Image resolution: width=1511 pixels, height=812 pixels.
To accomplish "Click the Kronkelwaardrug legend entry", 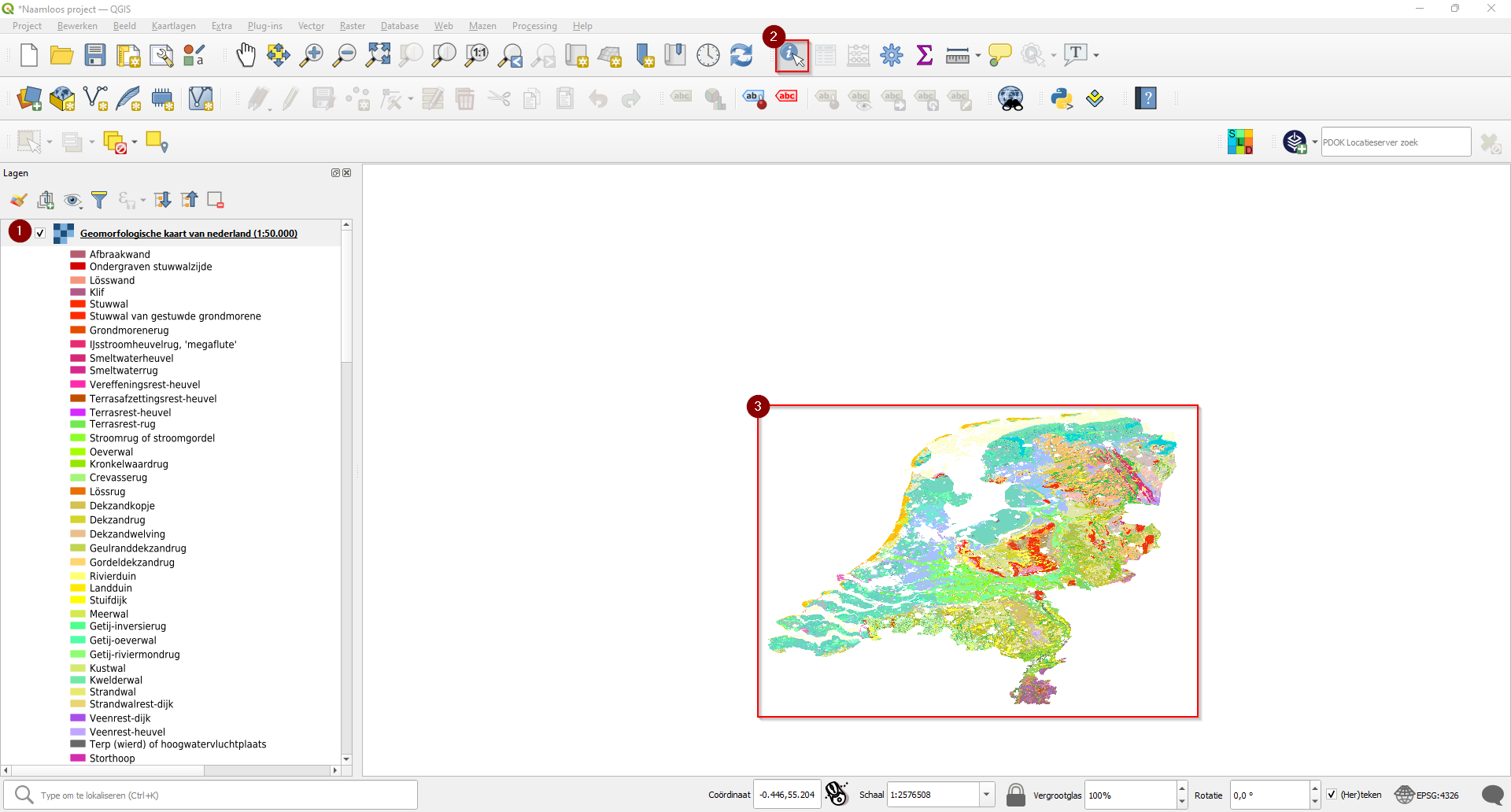I will click(x=129, y=464).
